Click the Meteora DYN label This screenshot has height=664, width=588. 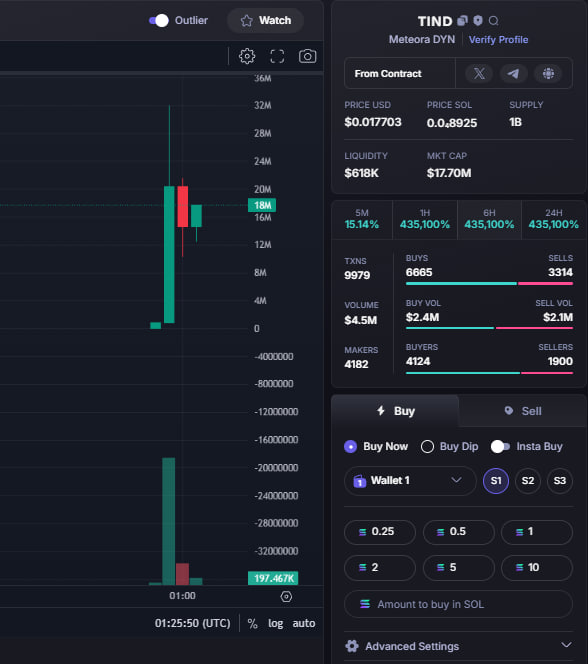click(x=422, y=39)
